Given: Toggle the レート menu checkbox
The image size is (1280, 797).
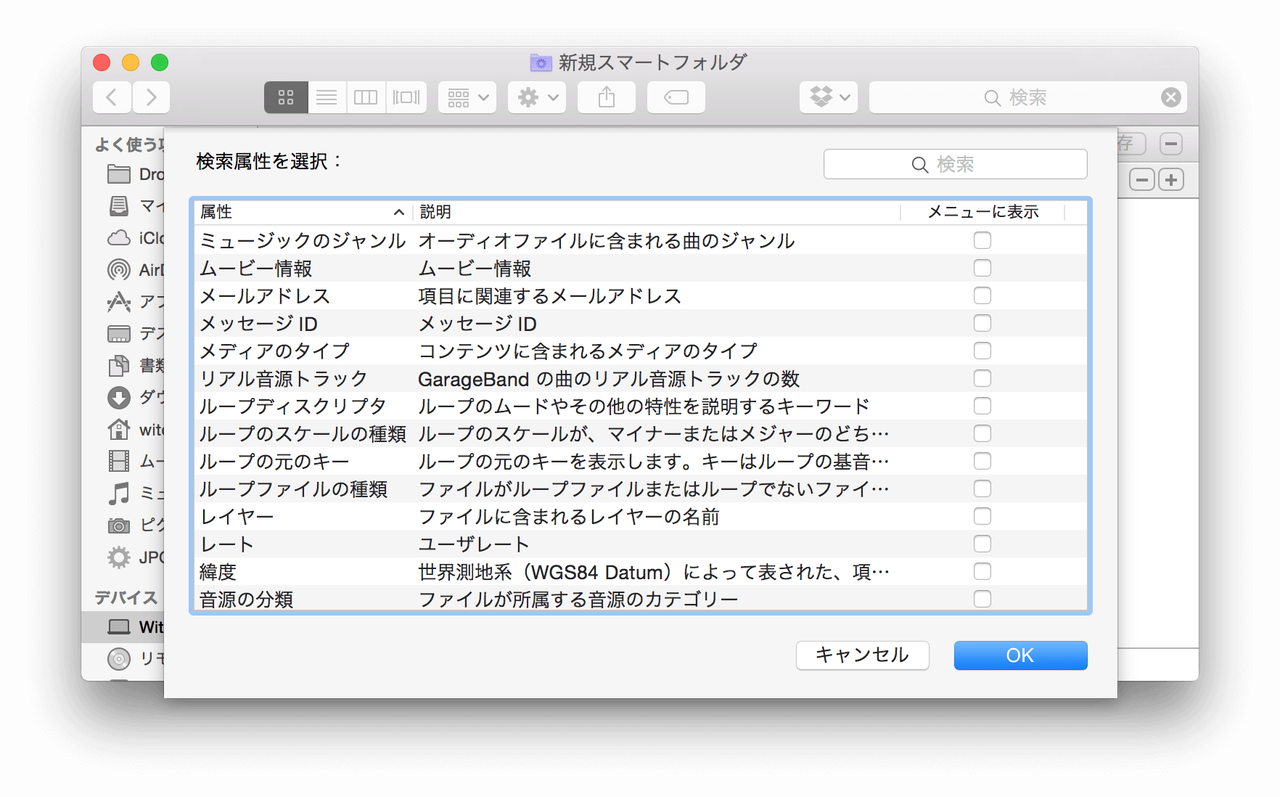Looking at the screenshot, I should (x=983, y=544).
